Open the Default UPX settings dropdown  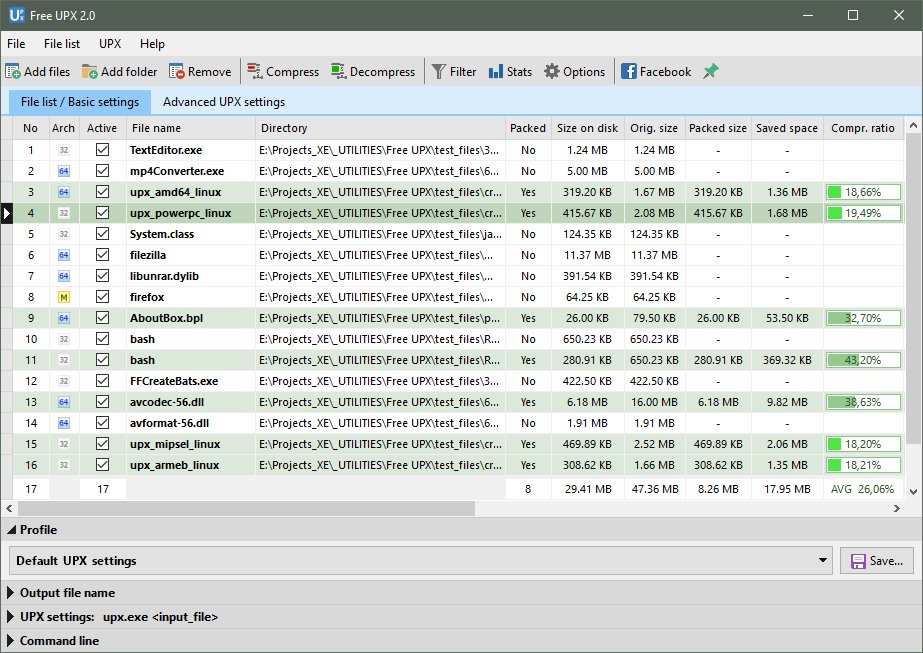[x=823, y=561]
